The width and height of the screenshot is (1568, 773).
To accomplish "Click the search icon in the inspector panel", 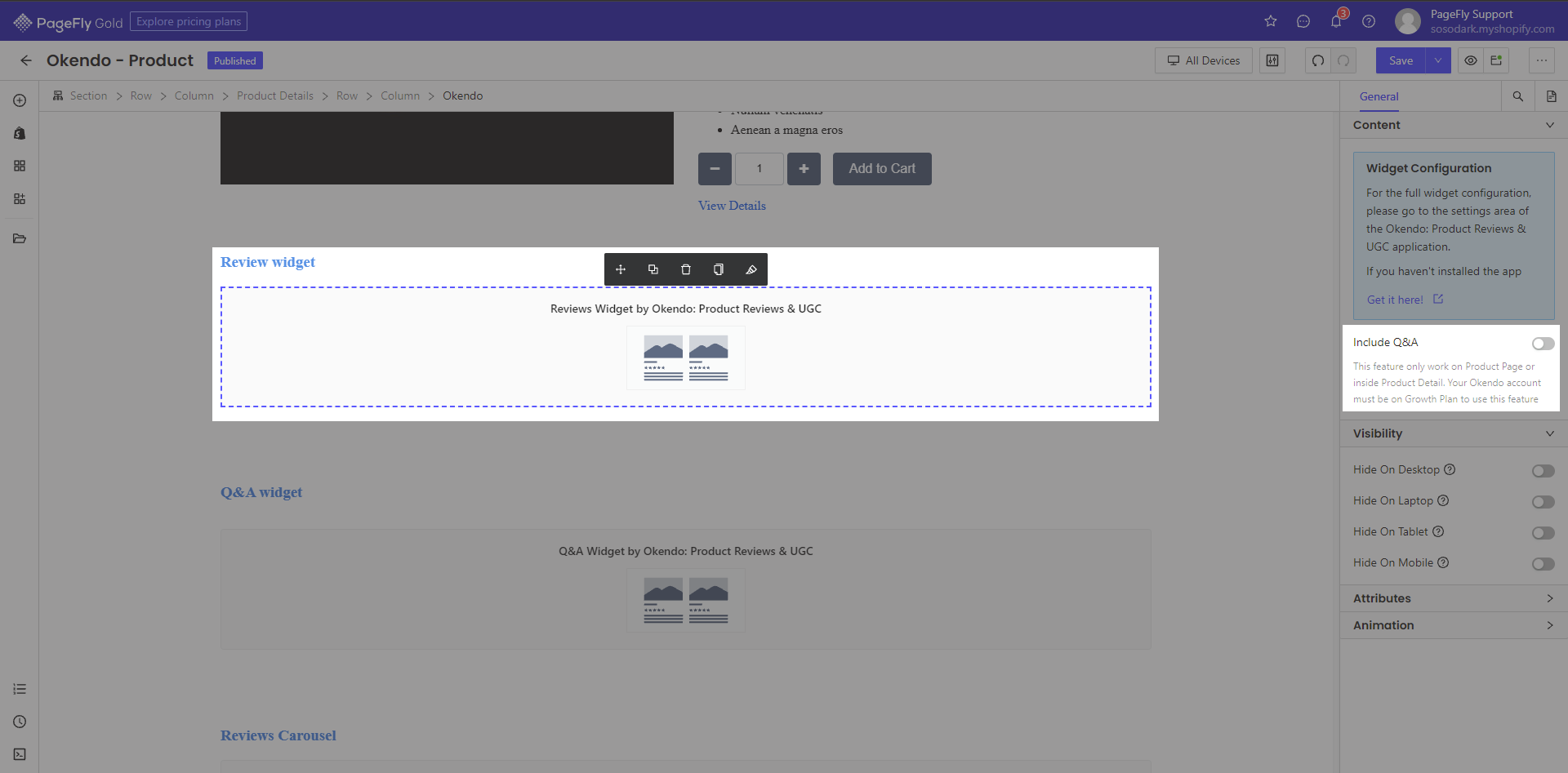I will [1518, 96].
